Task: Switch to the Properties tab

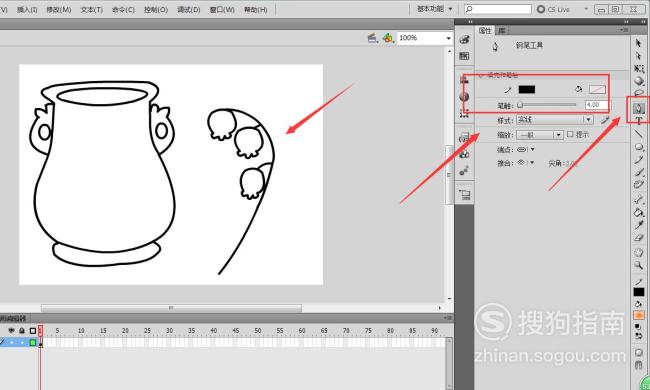Action: pos(485,30)
